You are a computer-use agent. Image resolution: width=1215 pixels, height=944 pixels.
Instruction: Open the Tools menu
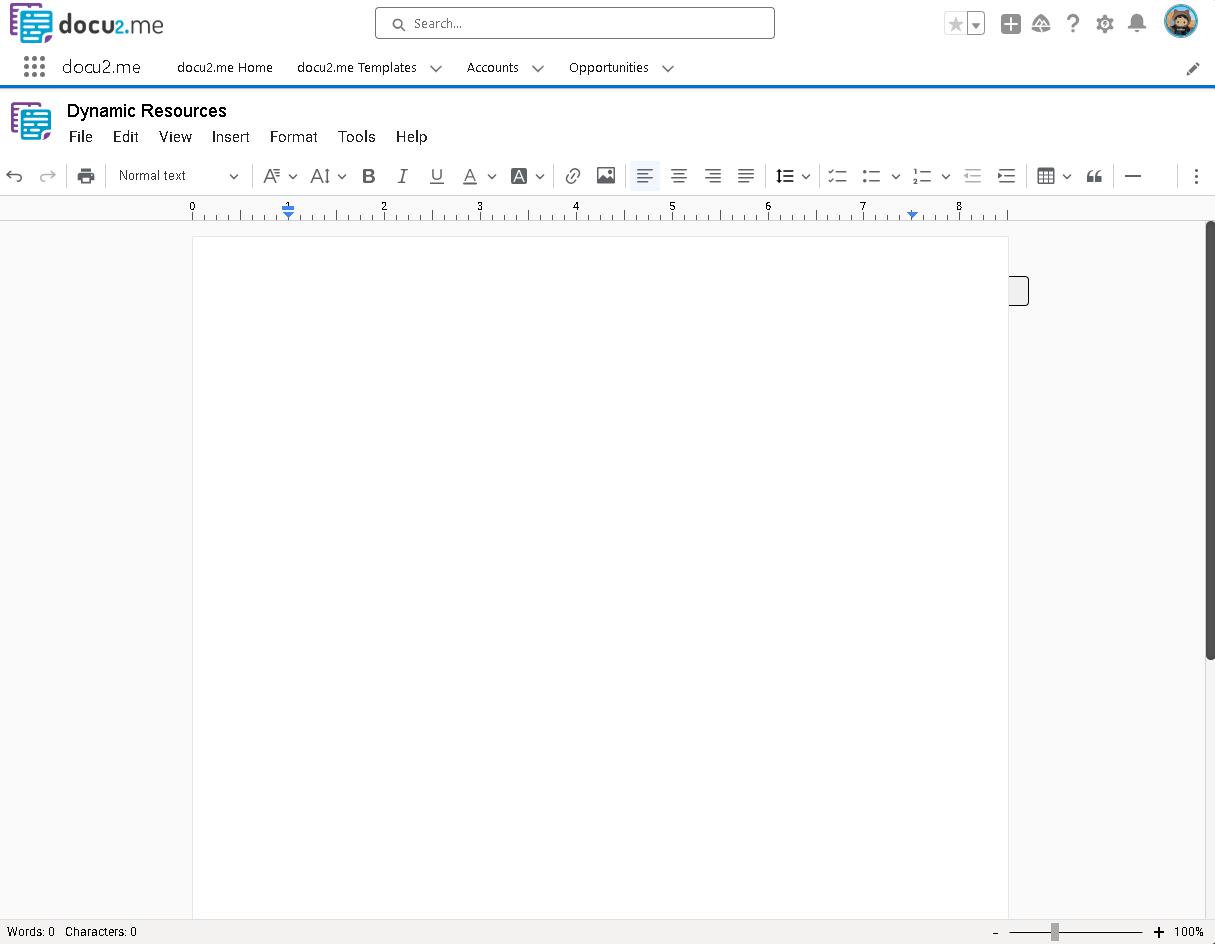[x=357, y=137]
